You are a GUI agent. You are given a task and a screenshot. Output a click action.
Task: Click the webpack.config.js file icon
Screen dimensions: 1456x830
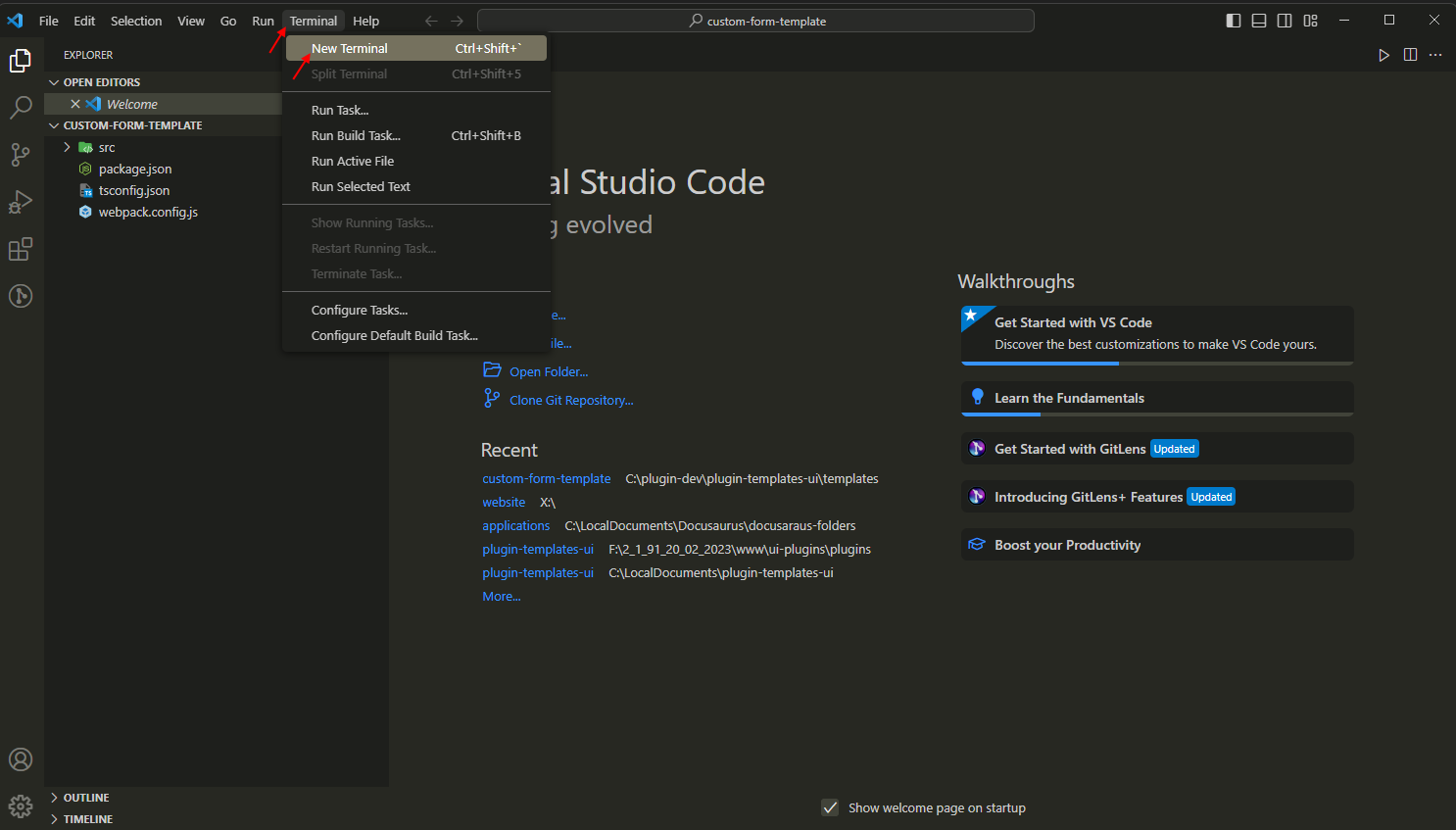pyautogui.click(x=85, y=213)
